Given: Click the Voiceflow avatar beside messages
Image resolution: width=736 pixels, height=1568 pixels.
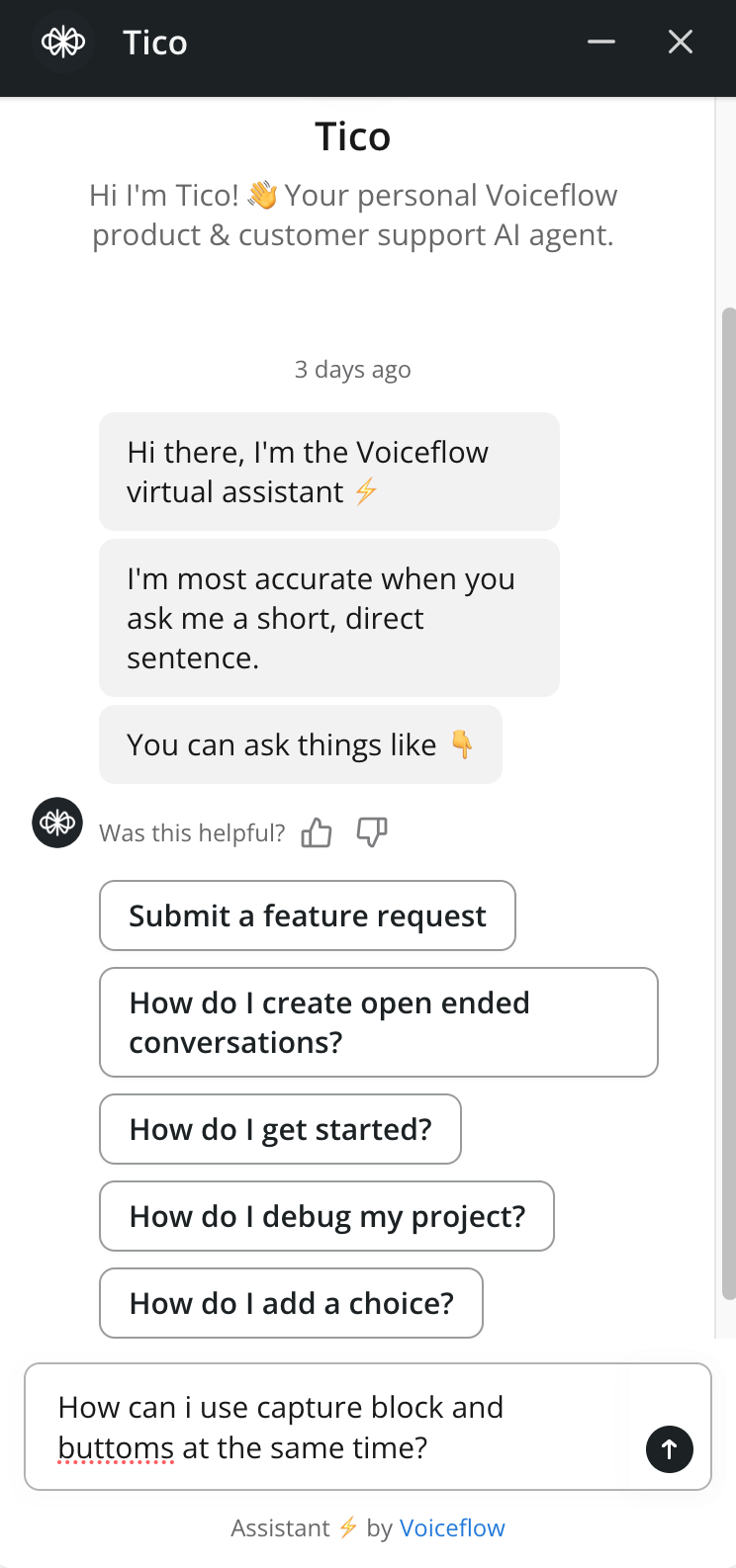Looking at the screenshot, I should click(x=57, y=823).
